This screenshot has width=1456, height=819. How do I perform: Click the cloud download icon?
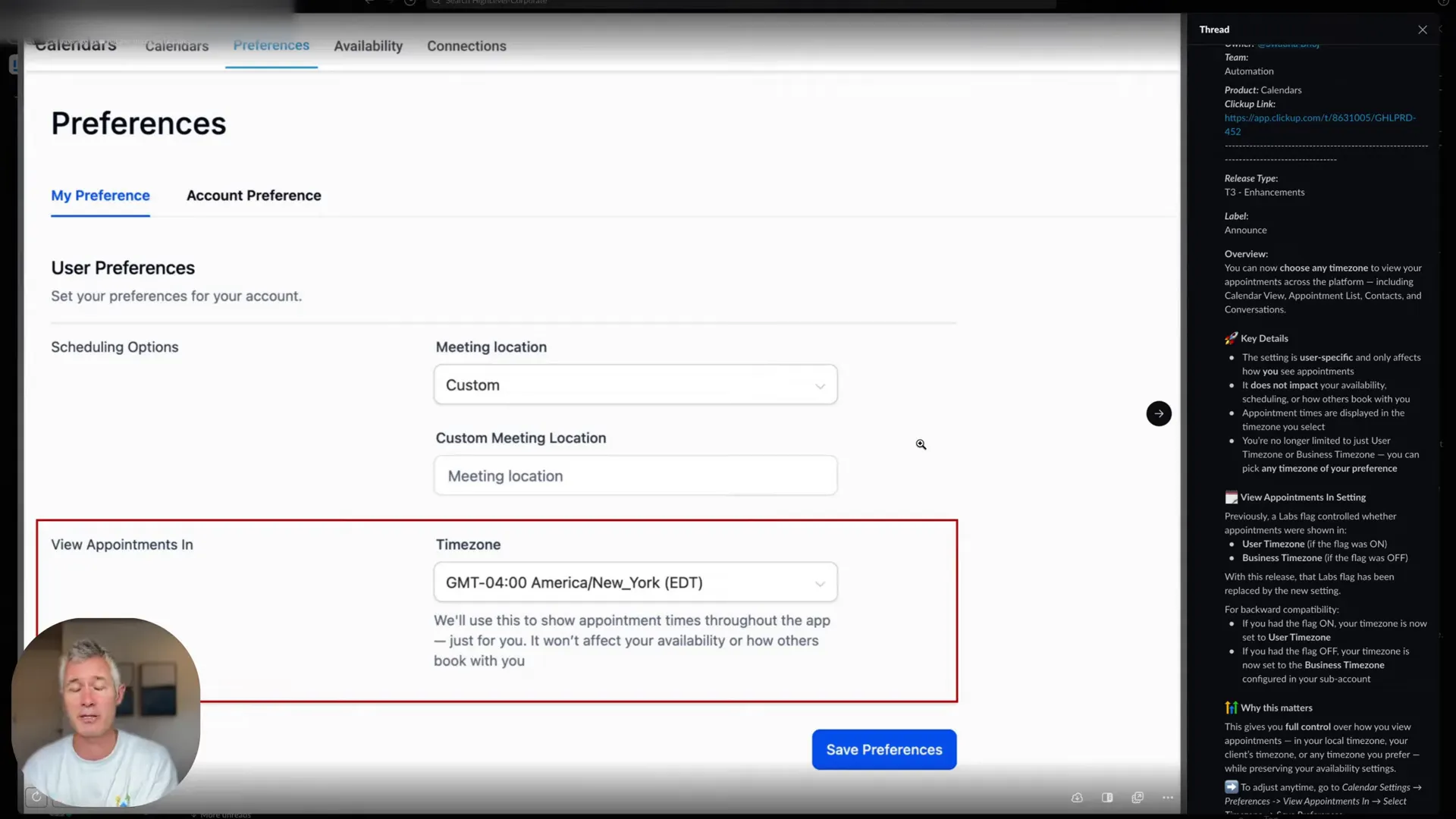pos(1077,798)
